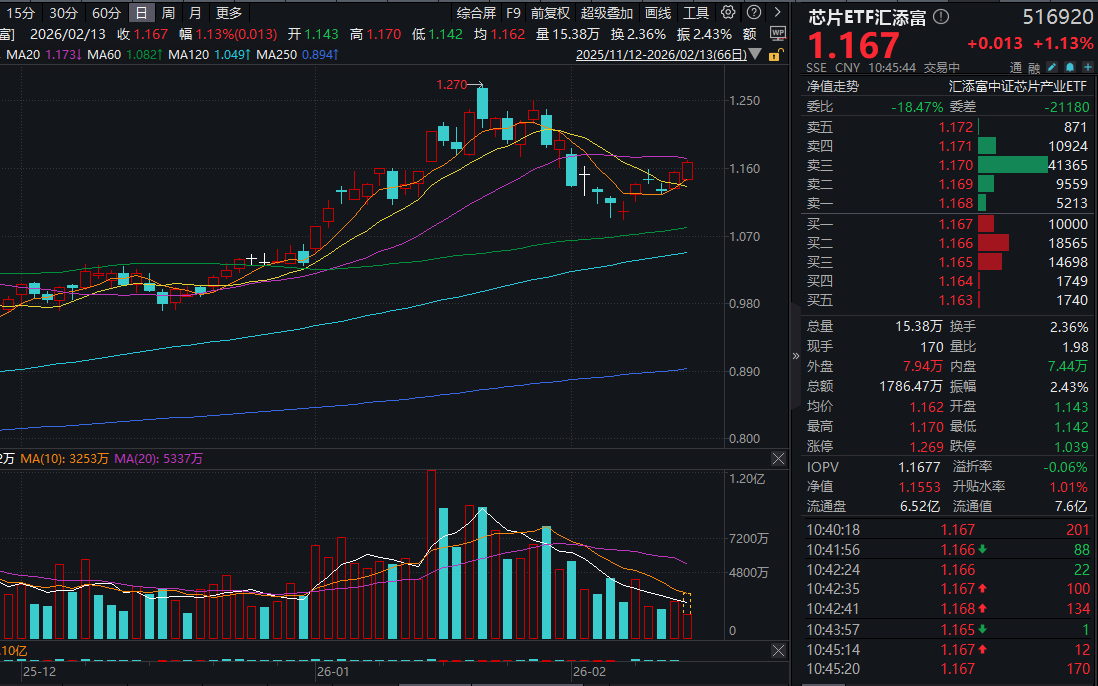Close the volume indicator sub-panel

click(x=778, y=459)
